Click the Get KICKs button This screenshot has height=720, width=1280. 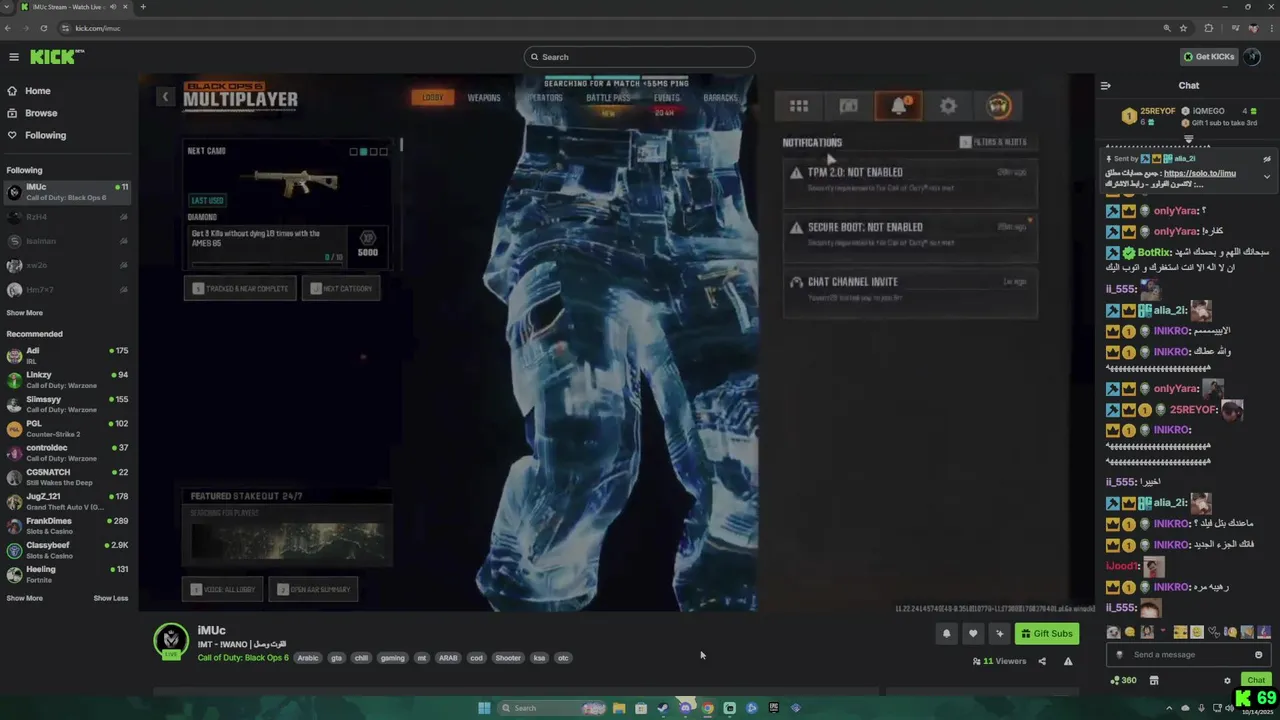click(1208, 57)
